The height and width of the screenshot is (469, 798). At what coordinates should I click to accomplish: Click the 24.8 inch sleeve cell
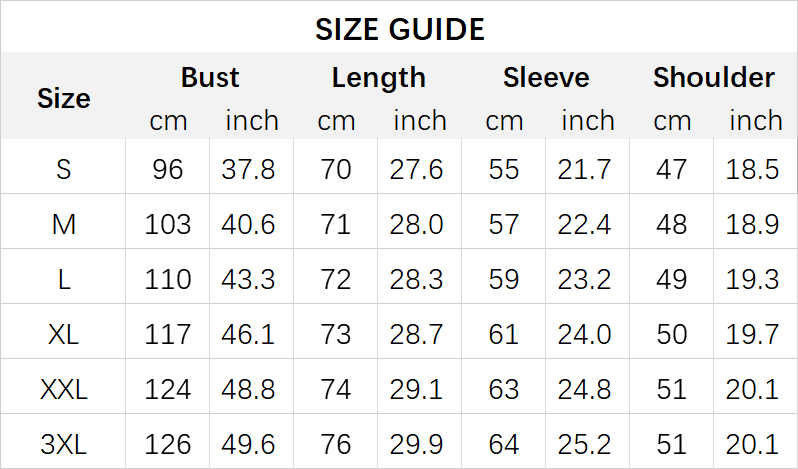[585, 388]
